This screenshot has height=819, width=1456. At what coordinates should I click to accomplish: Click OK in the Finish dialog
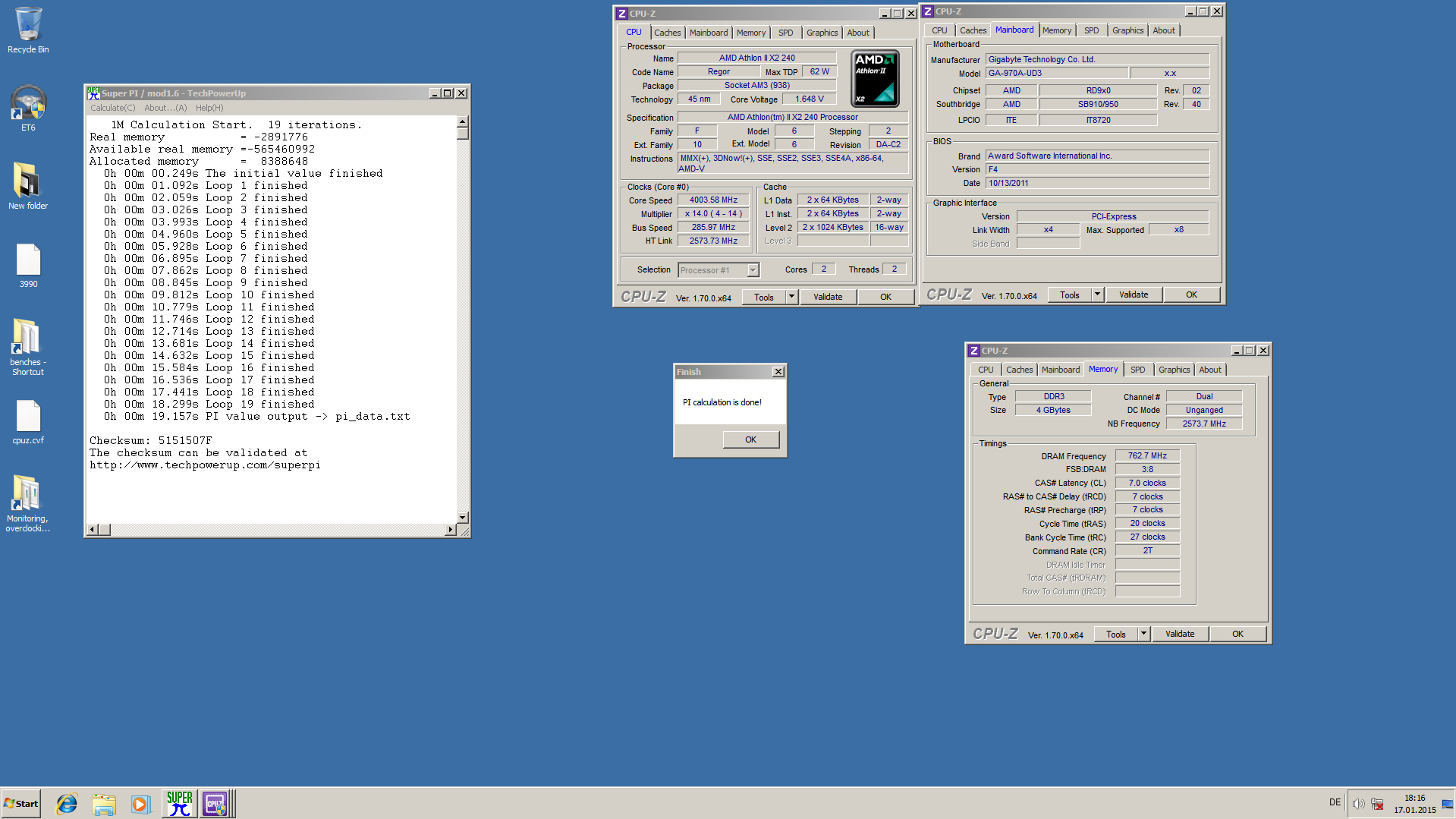point(750,439)
